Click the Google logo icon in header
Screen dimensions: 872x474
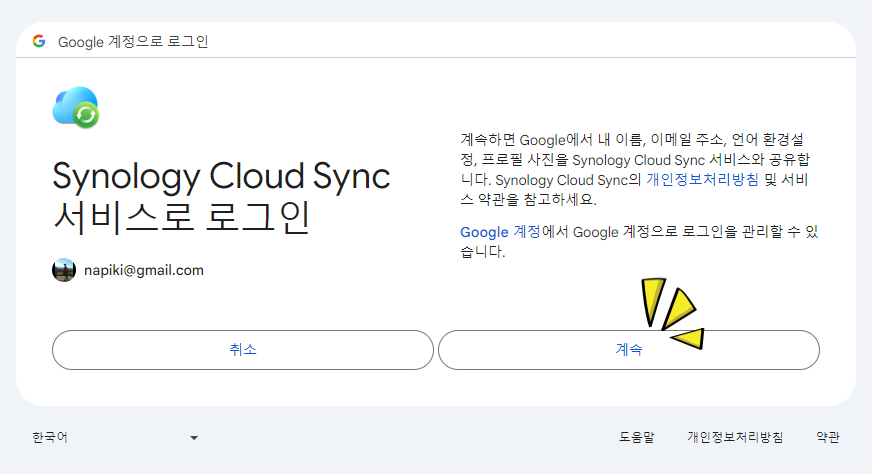coord(39,41)
